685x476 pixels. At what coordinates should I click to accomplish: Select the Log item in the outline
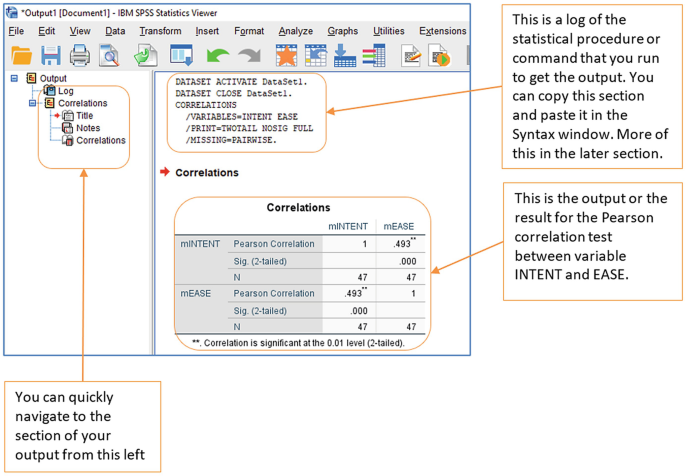coord(65,91)
